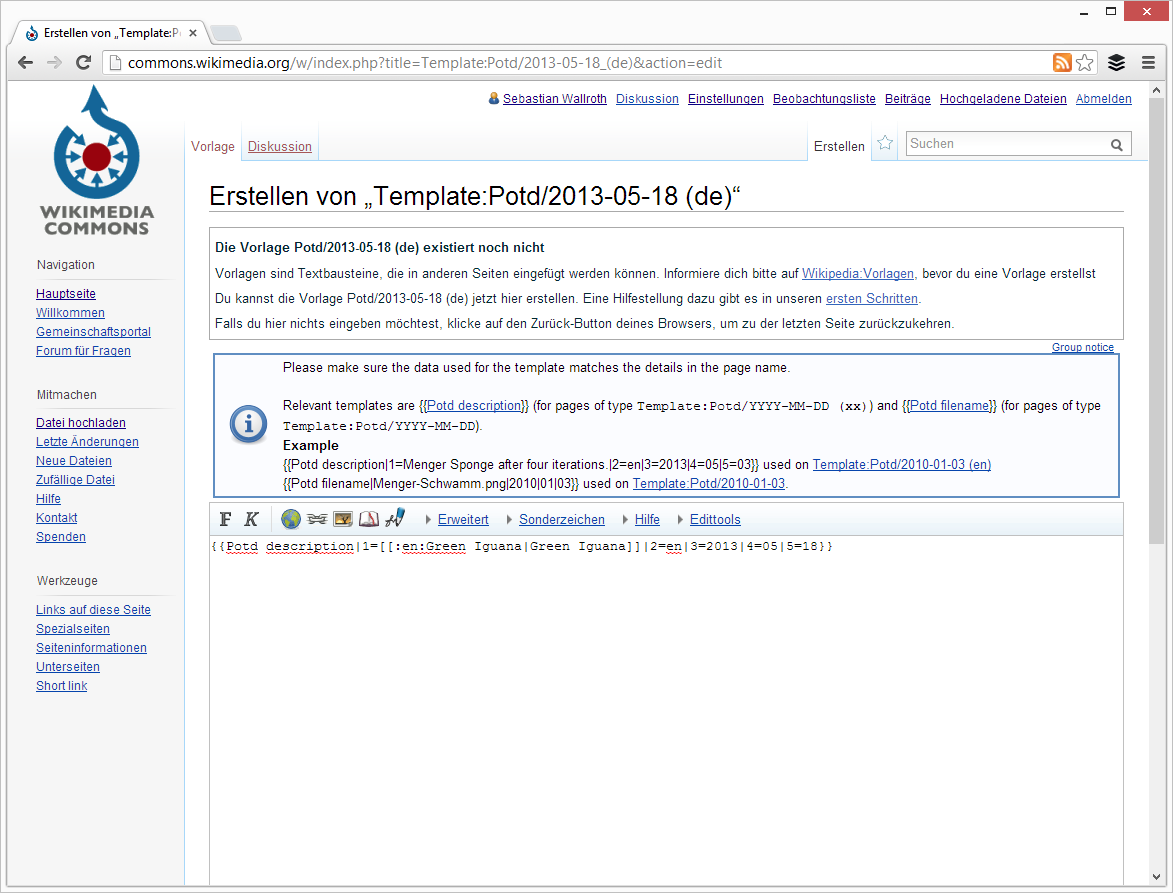Click the bold (F) formatting icon

click(x=226, y=519)
